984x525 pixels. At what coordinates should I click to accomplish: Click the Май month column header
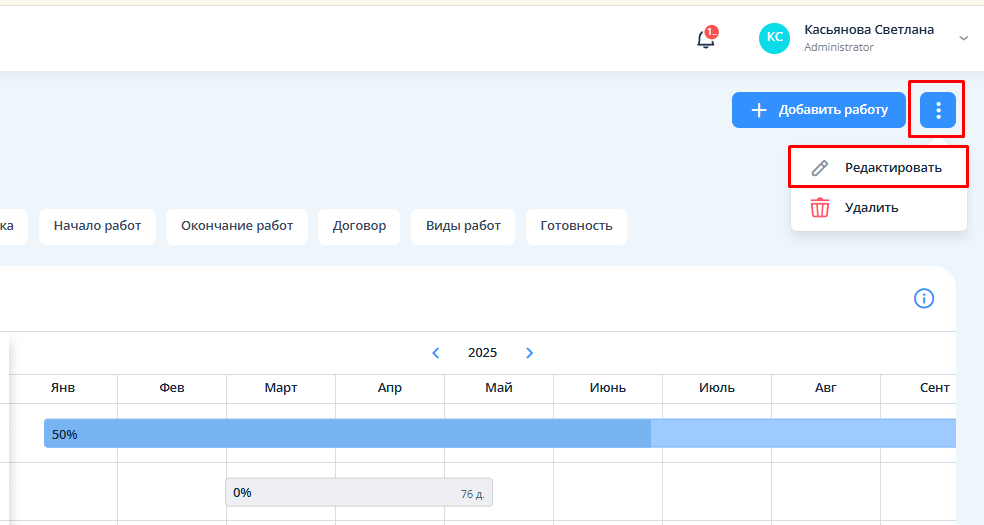(x=499, y=388)
